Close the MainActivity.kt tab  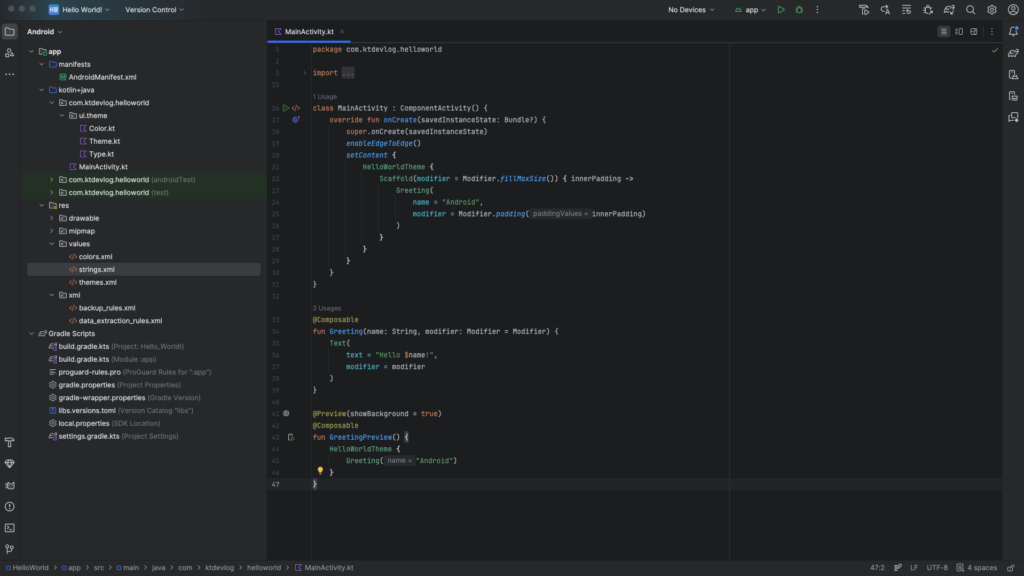tap(342, 31)
